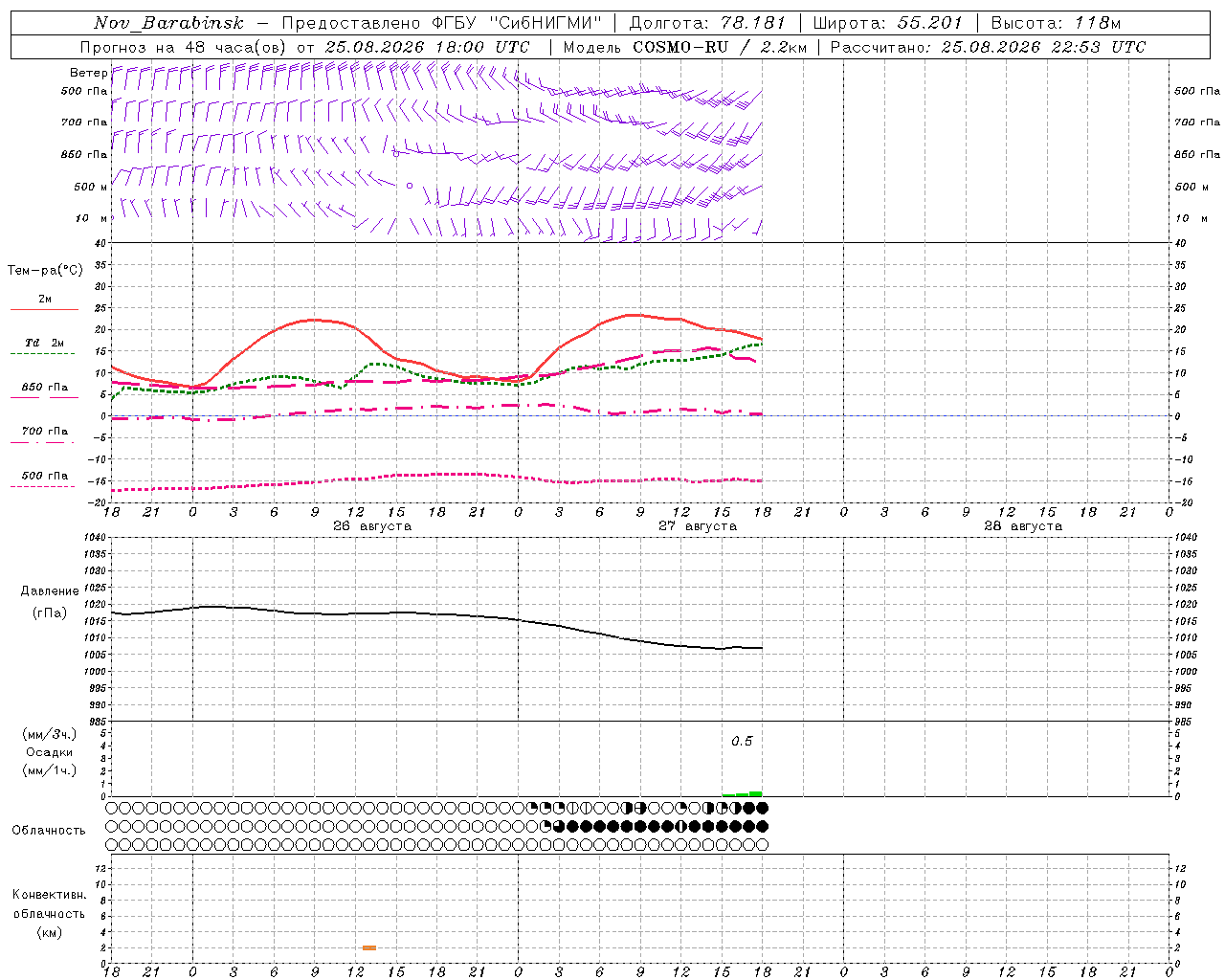Click the Давление pressure axis label

click(x=50, y=590)
